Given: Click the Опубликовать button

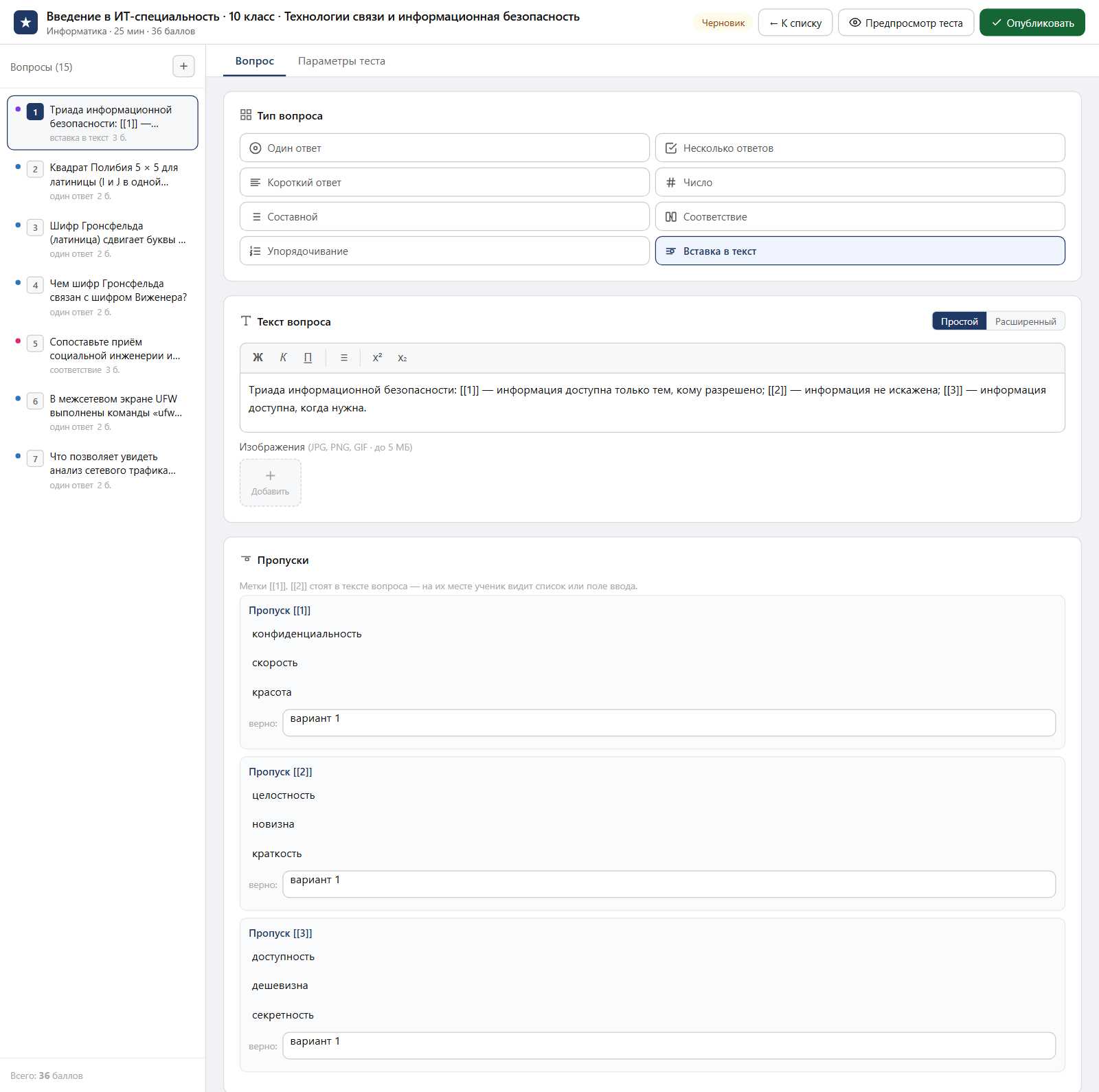Looking at the screenshot, I should click(x=1032, y=23).
